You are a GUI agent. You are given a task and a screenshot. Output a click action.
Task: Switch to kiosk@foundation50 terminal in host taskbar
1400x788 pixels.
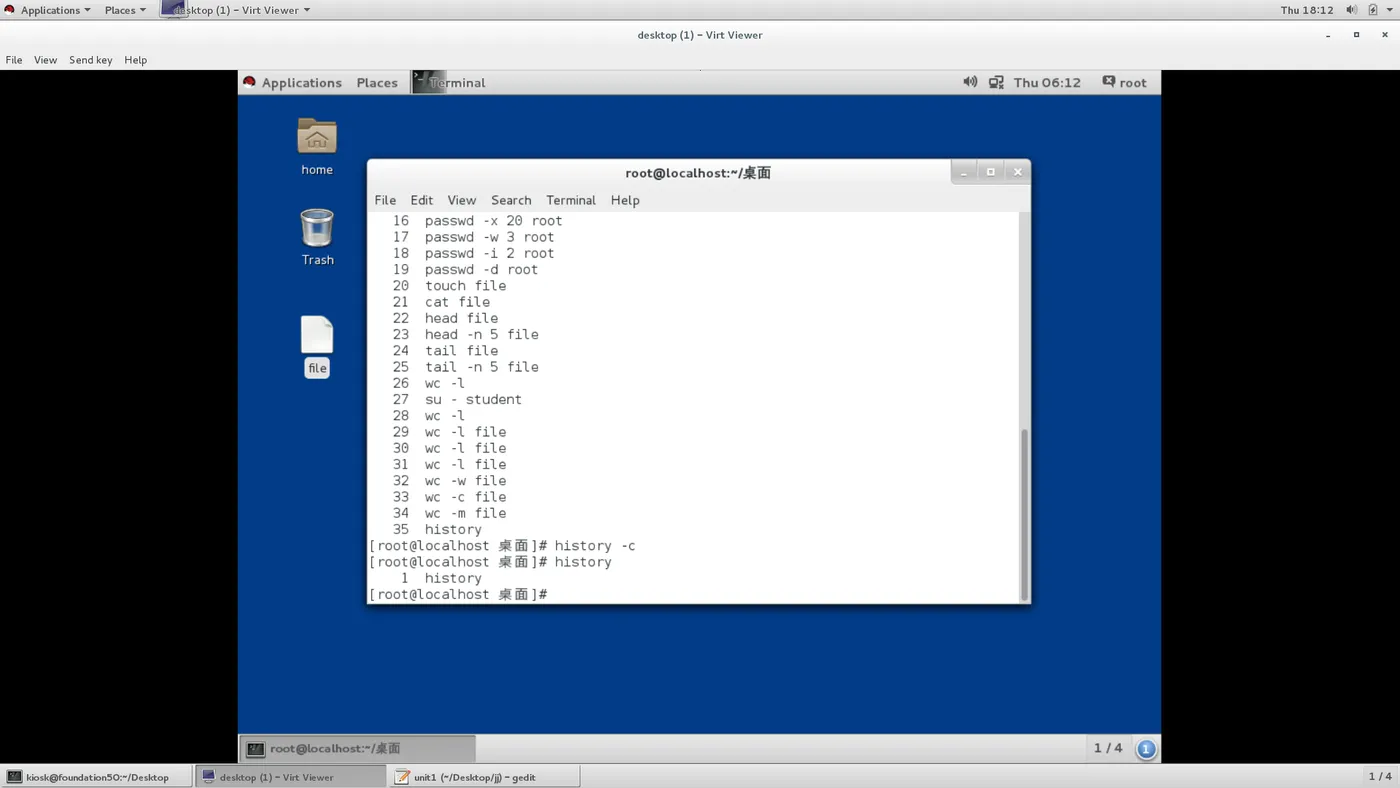coord(96,777)
